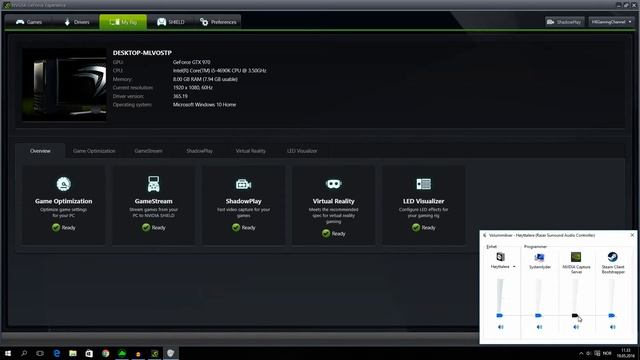Open the Drivers tab
Viewport: 640px width, 360px height.
click(x=77, y=22)
